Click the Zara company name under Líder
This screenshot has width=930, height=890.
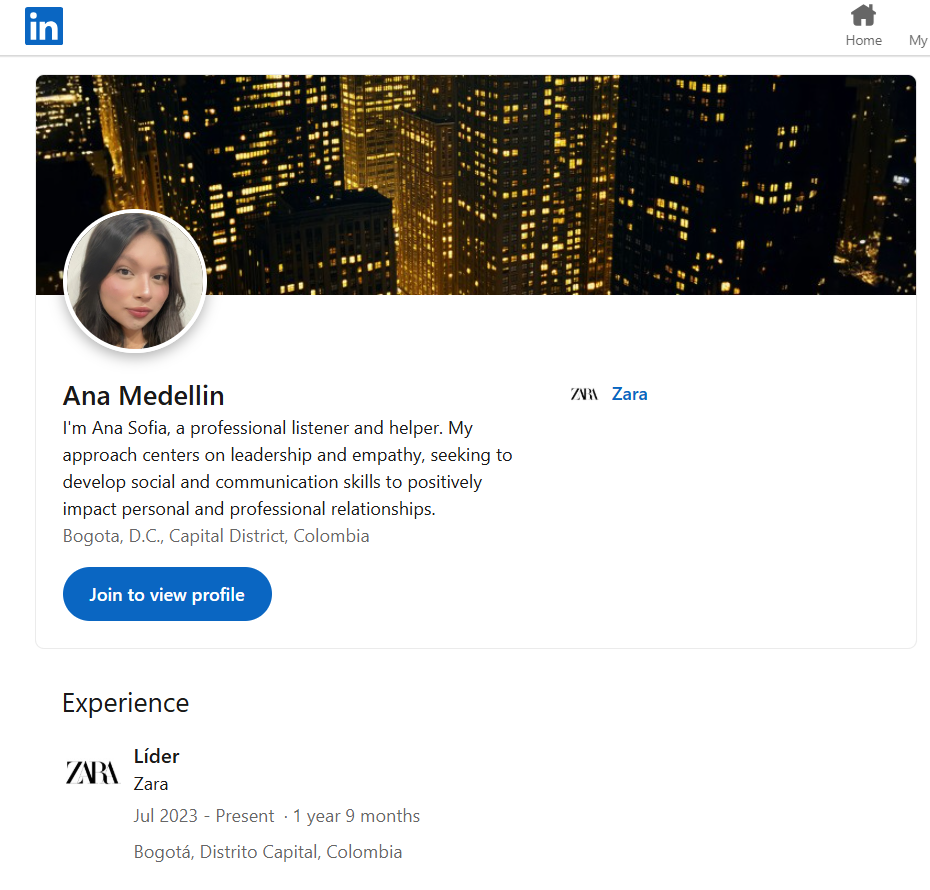tap(151, 784)
